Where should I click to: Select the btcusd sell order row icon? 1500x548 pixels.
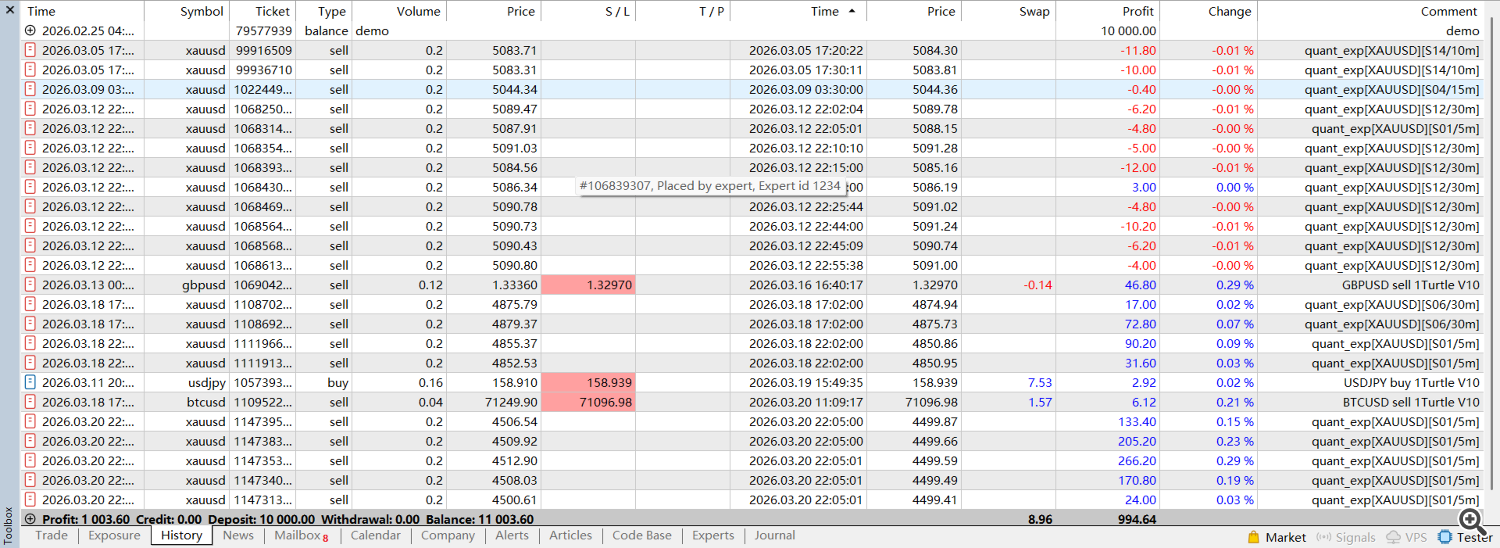30,402
